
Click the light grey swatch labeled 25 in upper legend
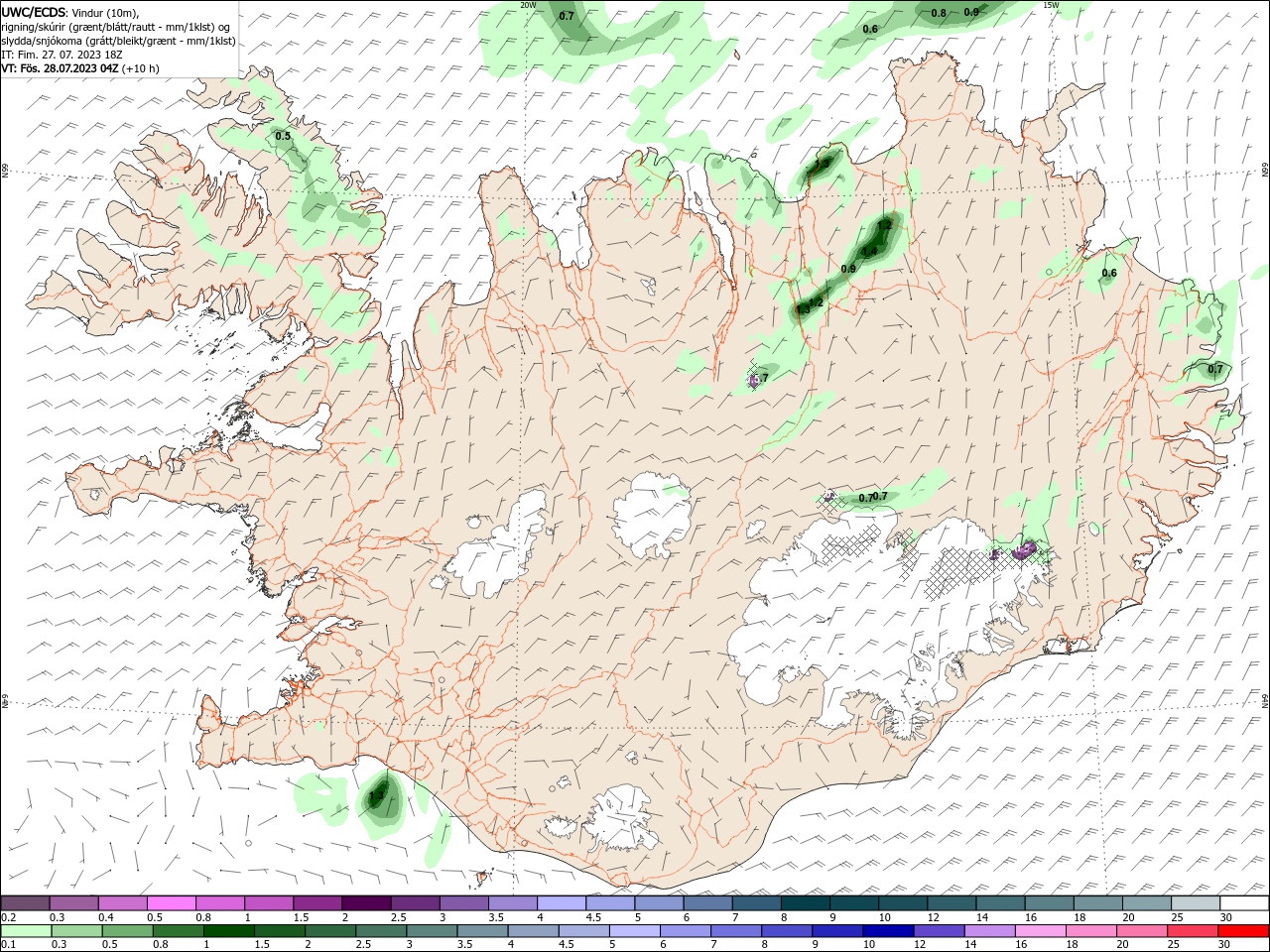coord(1196,903)
